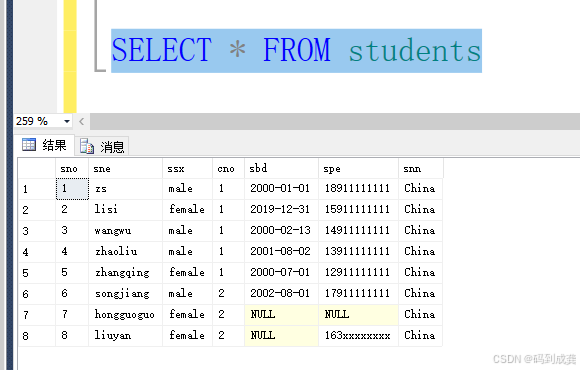Click name cell hongguoguo

125,316
